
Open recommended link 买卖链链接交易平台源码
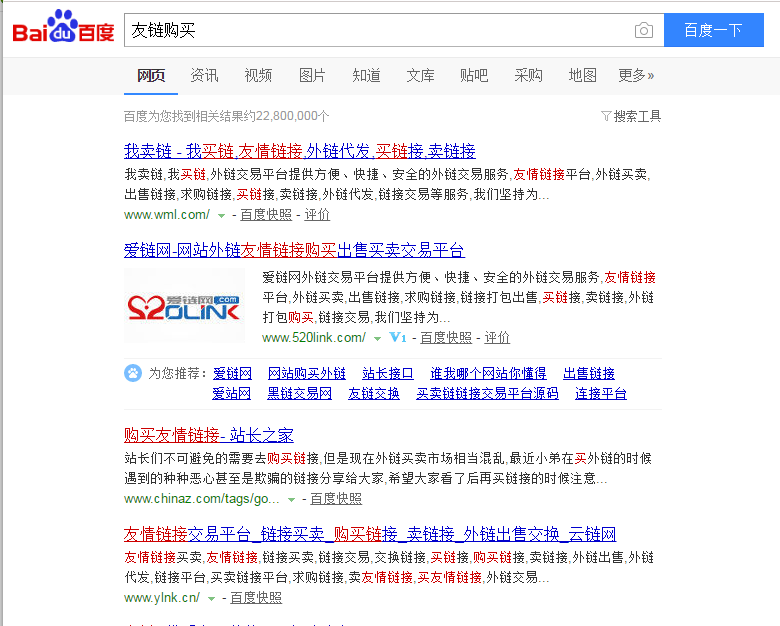pos(488,394)
